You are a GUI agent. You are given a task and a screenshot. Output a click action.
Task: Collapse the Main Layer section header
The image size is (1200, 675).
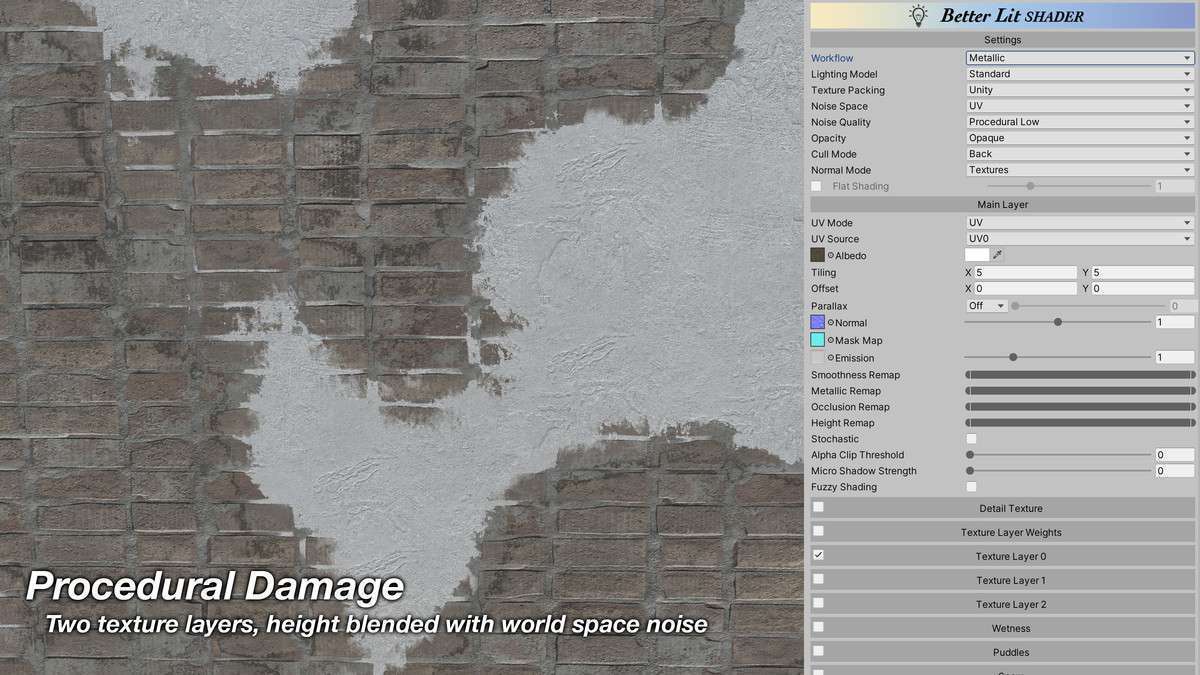[1003, 205]
